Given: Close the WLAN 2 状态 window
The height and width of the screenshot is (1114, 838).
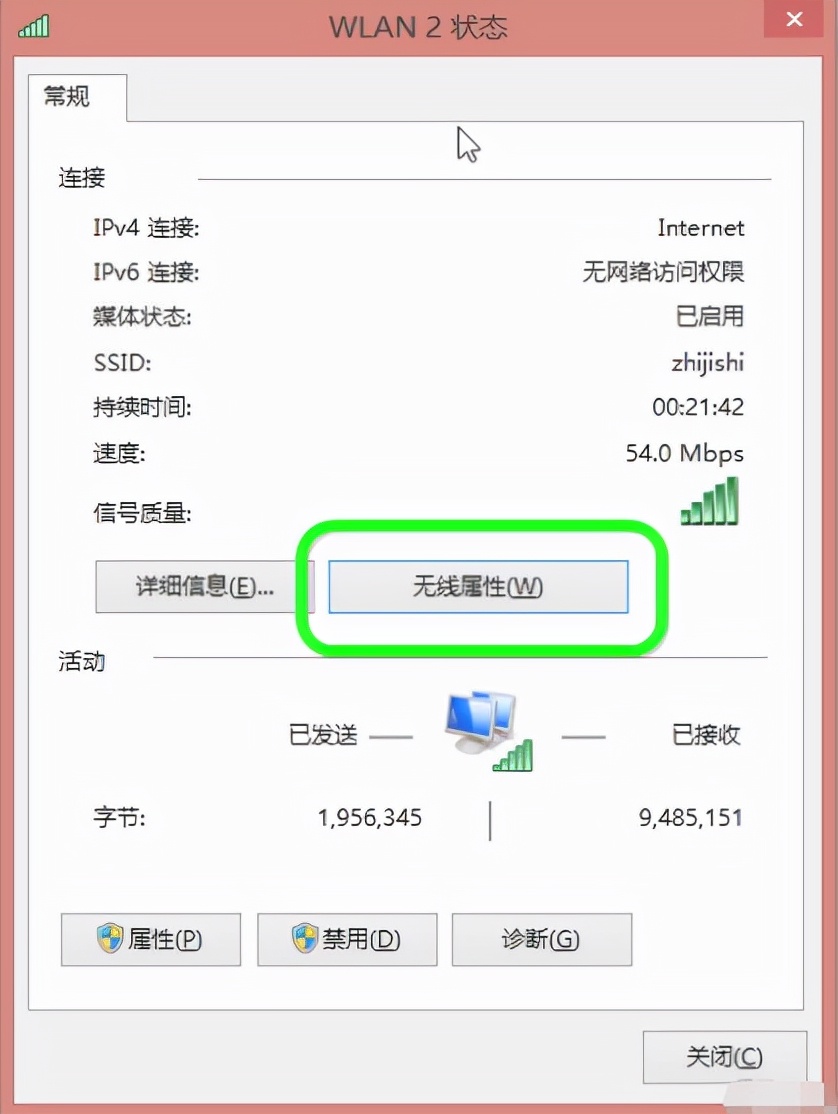Looking at the screenshot, I should (x=794, y=19).
